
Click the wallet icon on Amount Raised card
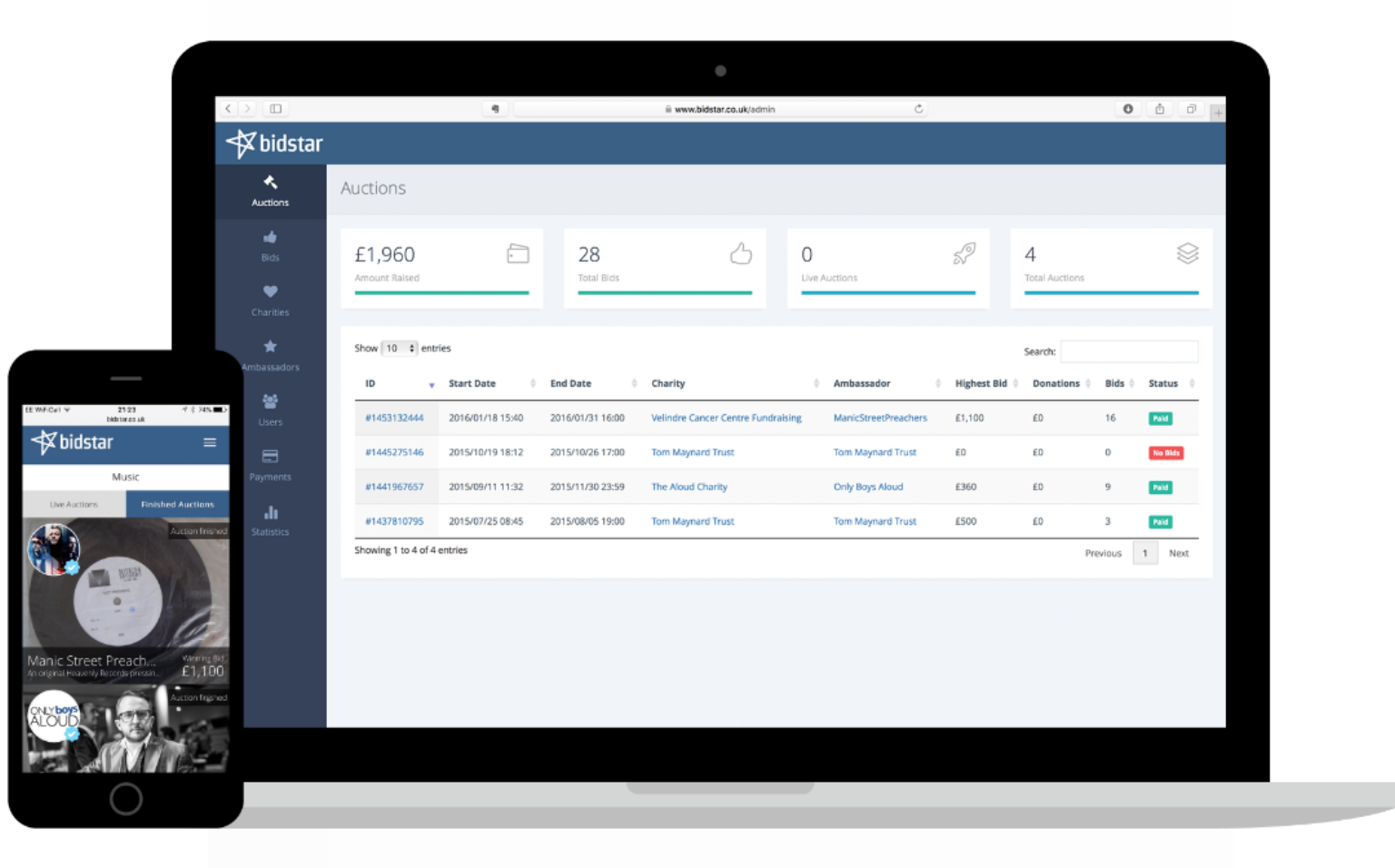pyautogui.click(x=518, y=253)
